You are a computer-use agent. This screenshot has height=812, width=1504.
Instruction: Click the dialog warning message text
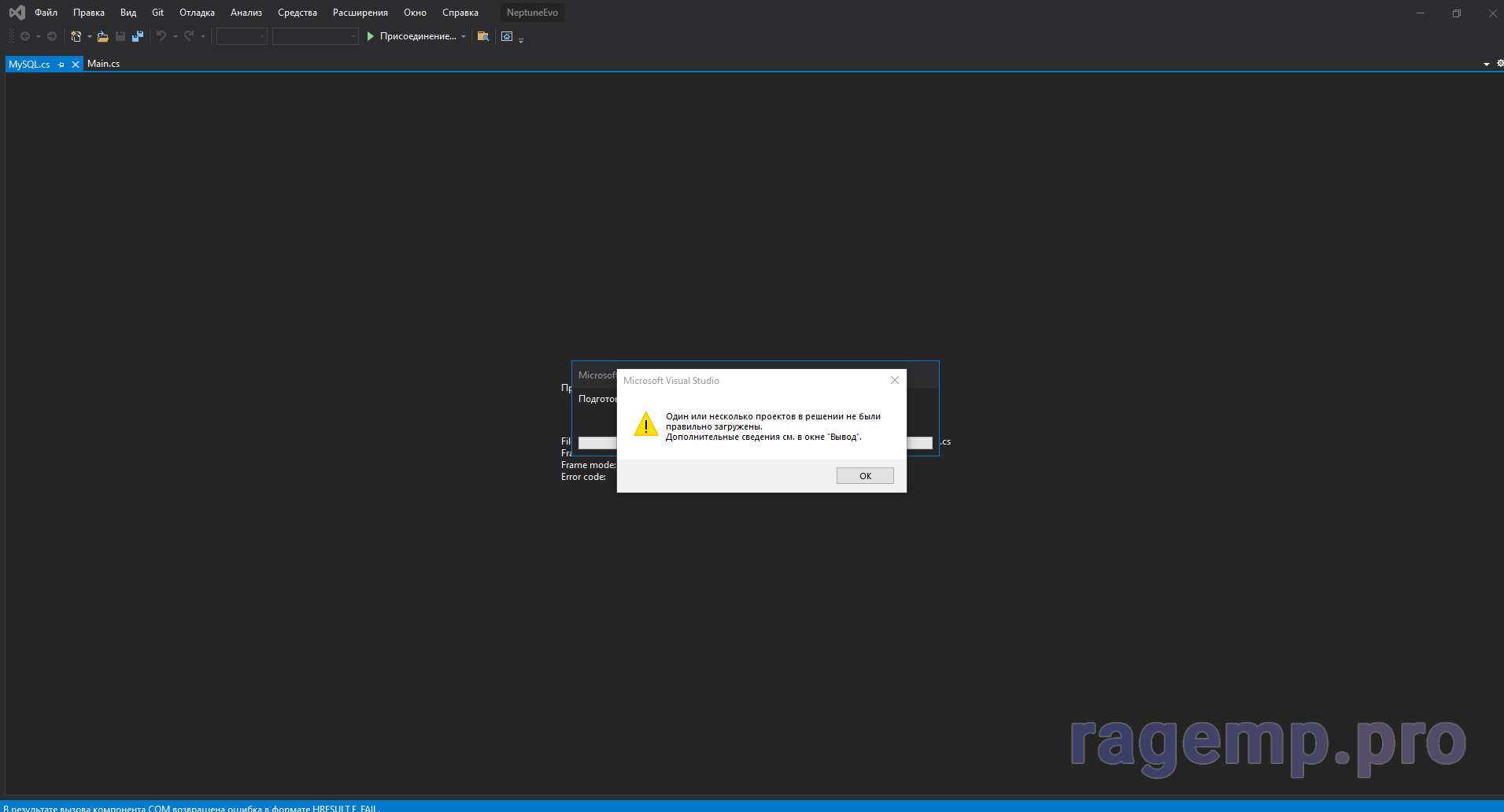tap(773, 426)
